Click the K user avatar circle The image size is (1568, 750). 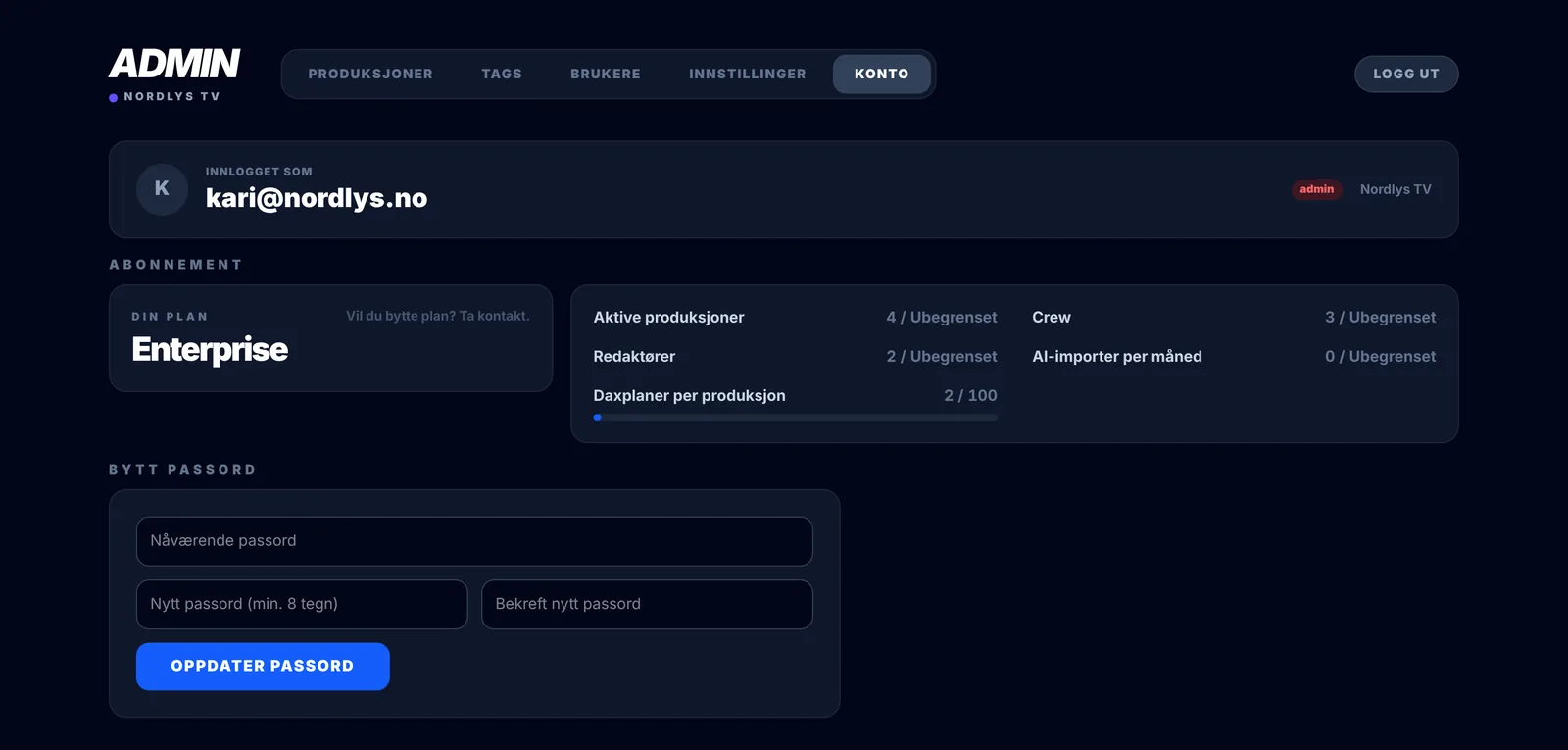162,189
